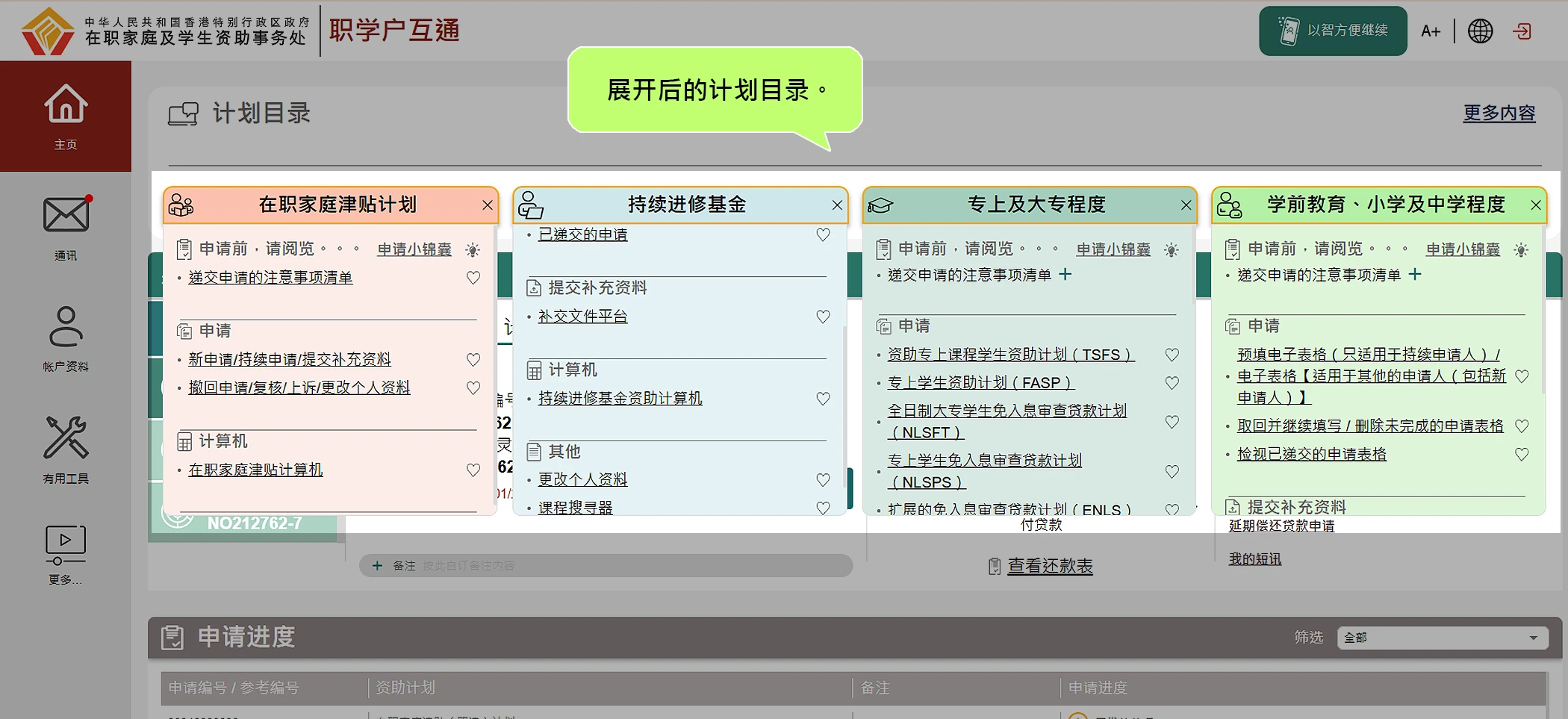
Task: Favorite 资助专上课程学生资助计划 (TSFS) heart
Action: coord(1172,355)
